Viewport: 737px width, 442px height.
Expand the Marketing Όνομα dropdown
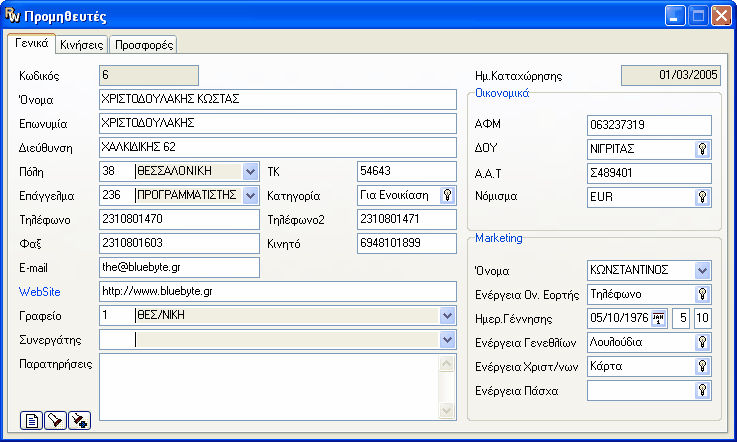pos(702,270)
